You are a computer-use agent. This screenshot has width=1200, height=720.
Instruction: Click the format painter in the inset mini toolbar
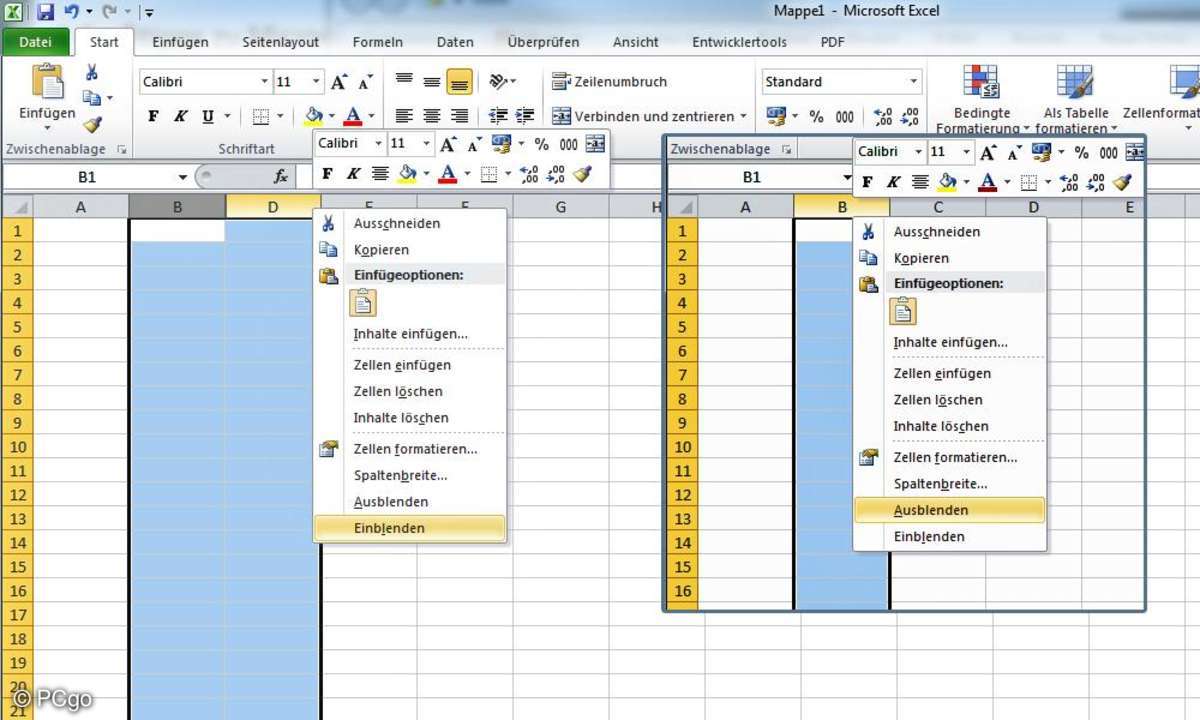click(x=1122, y=182)
